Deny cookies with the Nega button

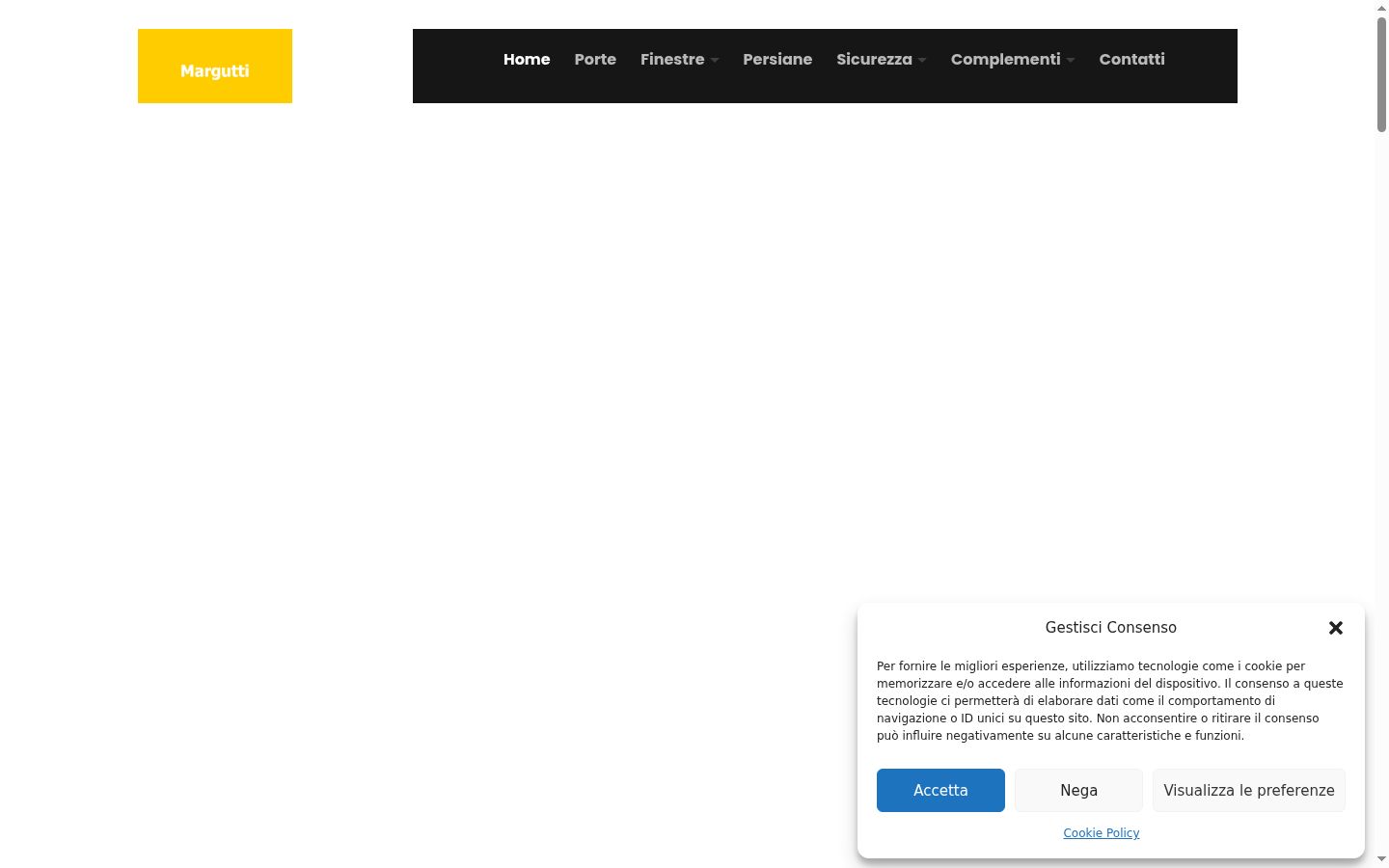pyautogui.click(x=1078, y=790)
